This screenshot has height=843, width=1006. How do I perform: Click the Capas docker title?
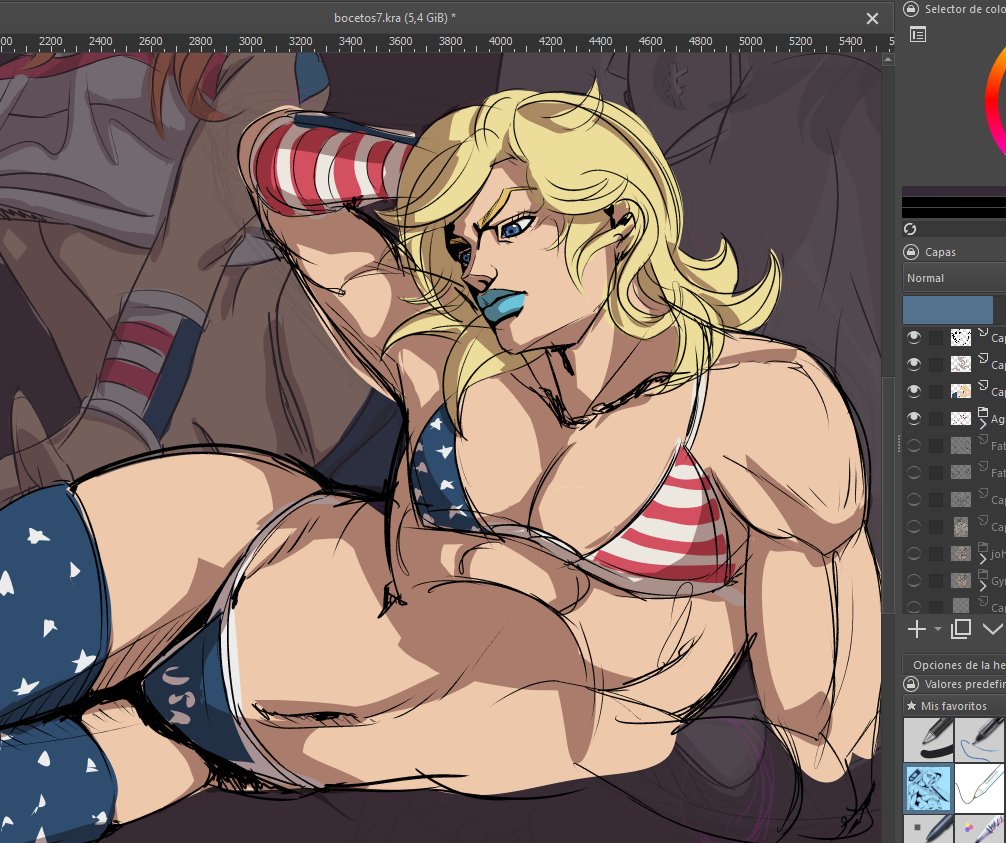[x=941, y=252]
